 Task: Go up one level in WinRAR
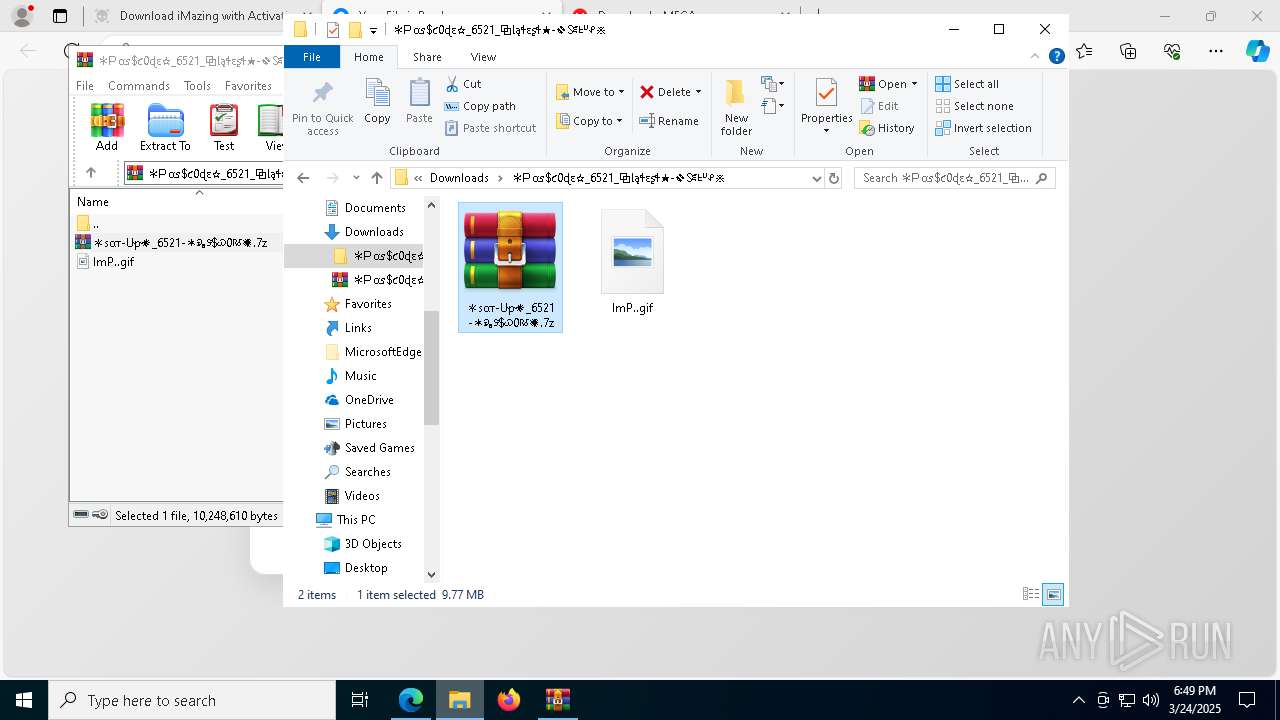click(91, 173)
